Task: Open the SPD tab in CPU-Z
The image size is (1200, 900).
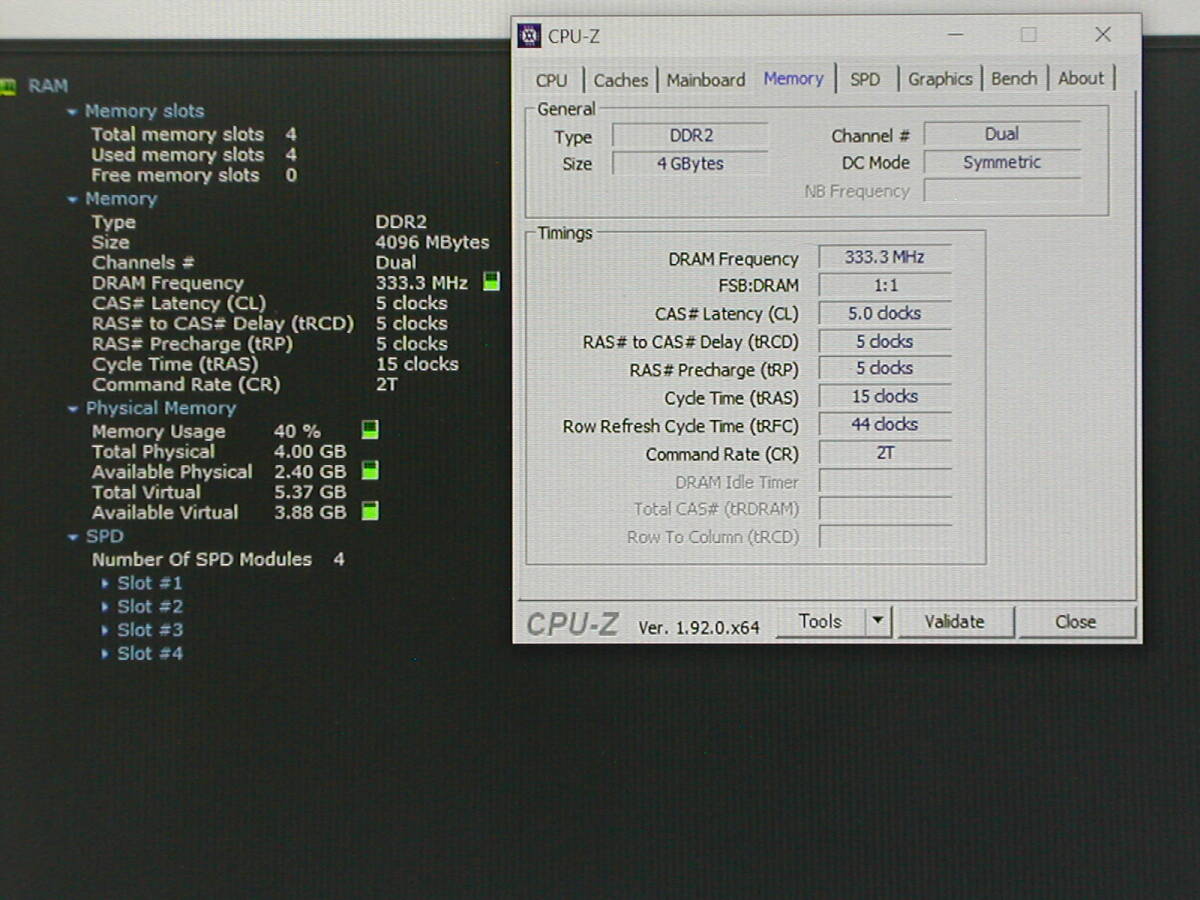Action: (x=865, y=80)
